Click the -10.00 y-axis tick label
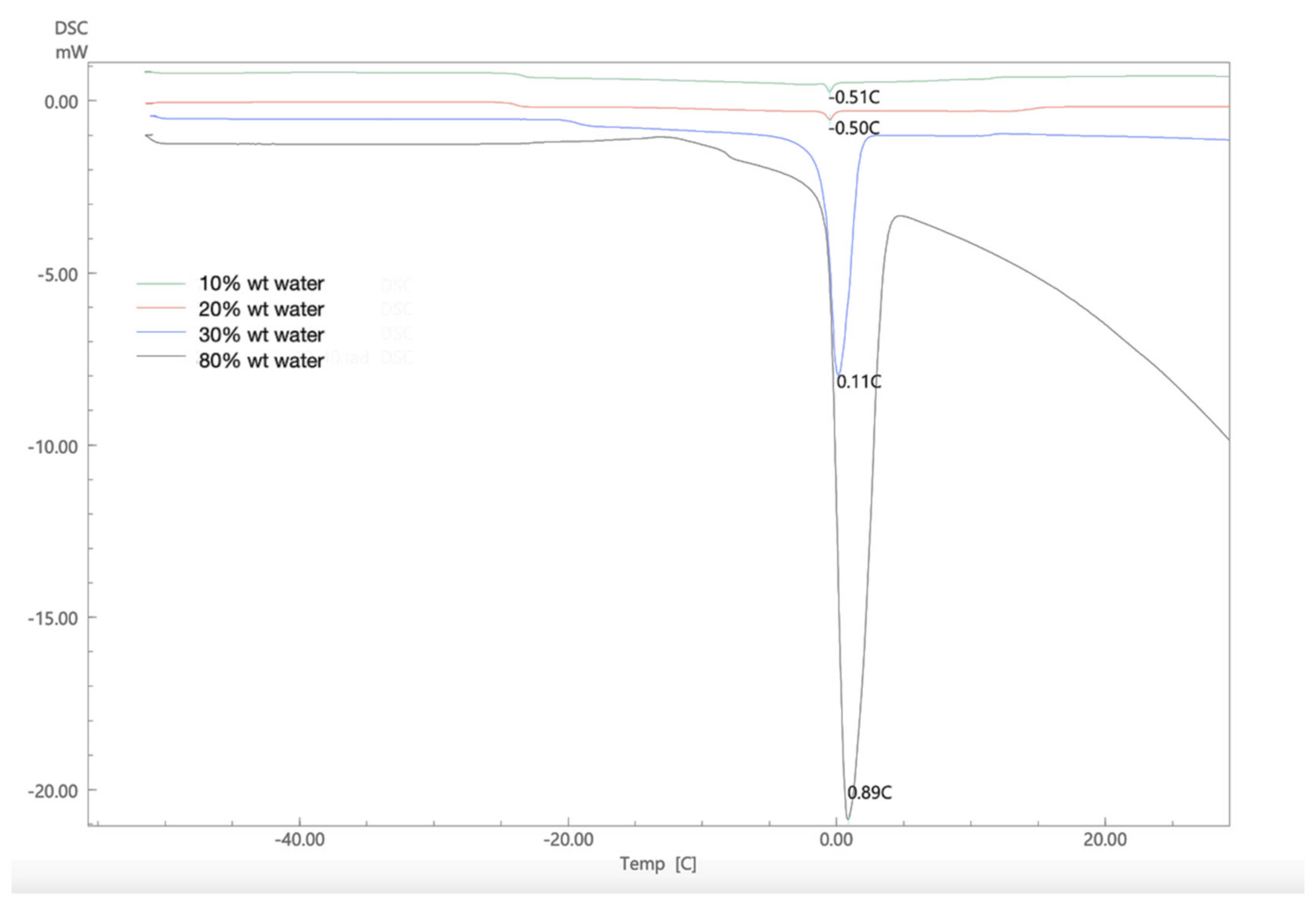The image size is (1316, 903). [53, 447]
